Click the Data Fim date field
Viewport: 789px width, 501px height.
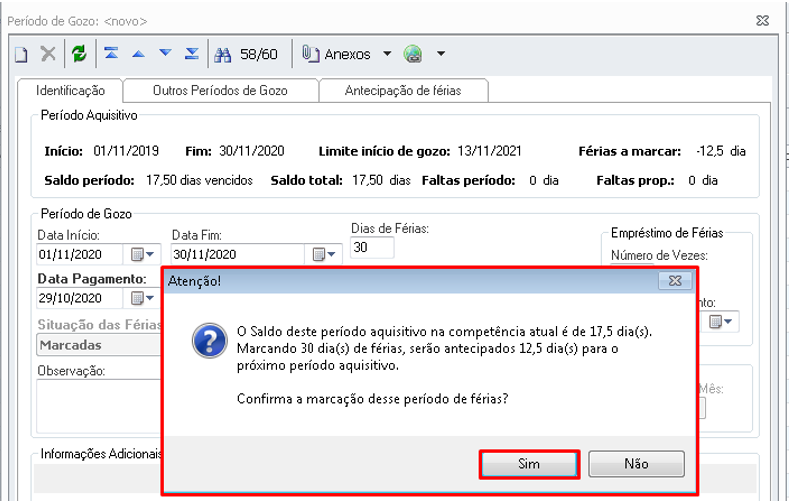tap(237, 255)
